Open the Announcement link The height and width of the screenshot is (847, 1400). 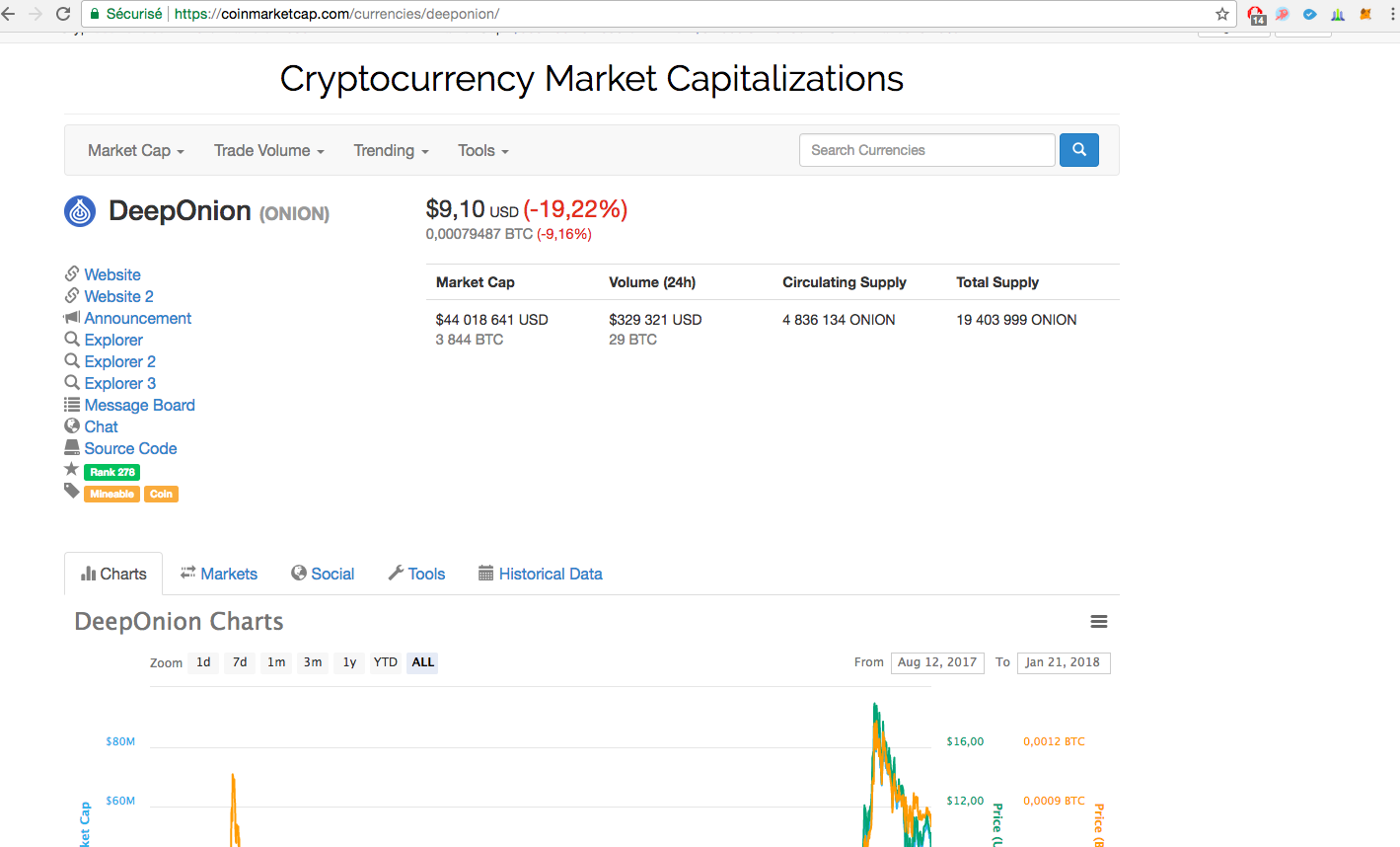tap(138, 318)
